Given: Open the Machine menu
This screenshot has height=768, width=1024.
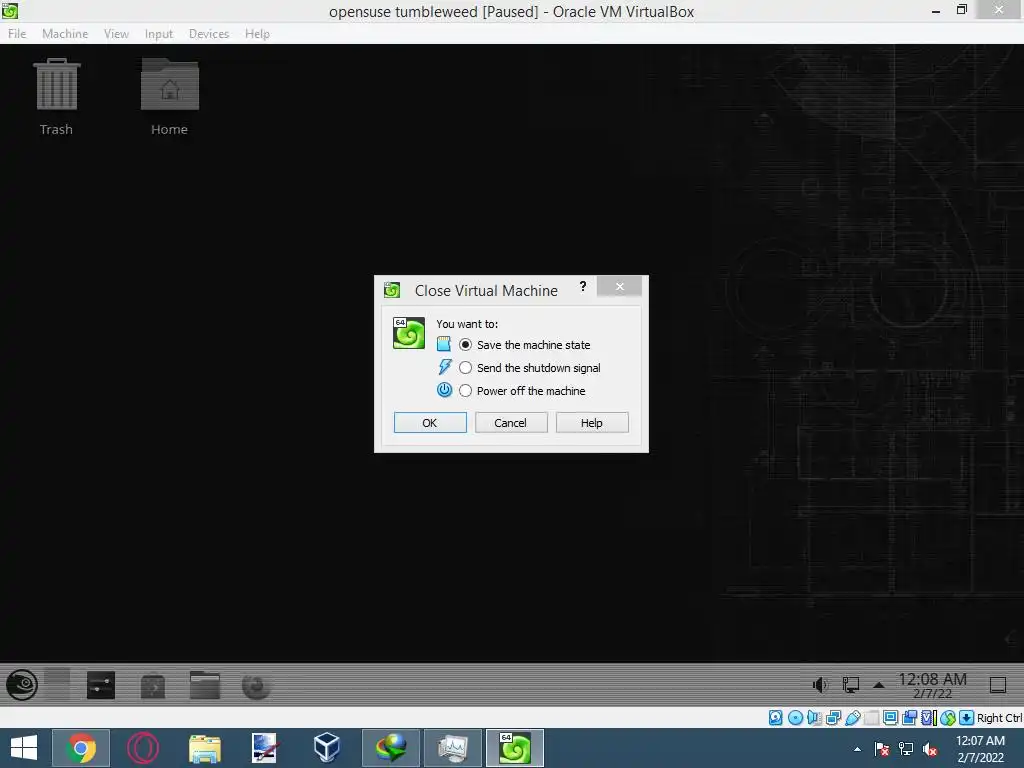Looking at the screenshot, I should [x=65, y=33].
